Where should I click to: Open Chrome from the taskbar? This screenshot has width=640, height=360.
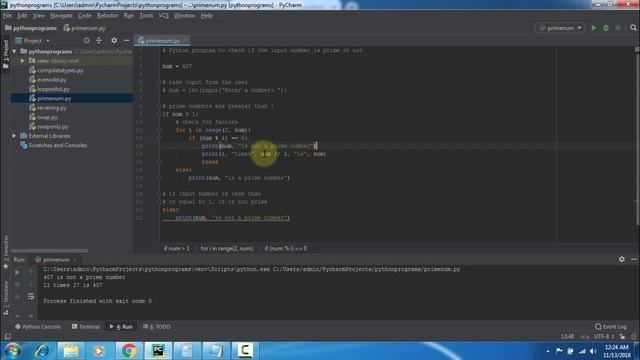[129, 351]
